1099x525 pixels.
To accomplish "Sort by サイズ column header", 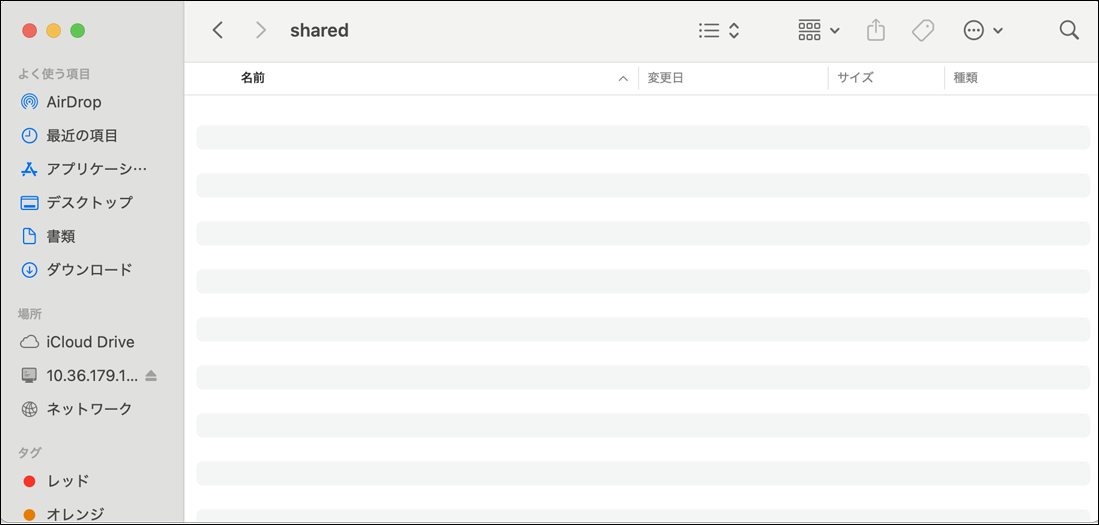I will pyautogui.click(x=856, y=78).
